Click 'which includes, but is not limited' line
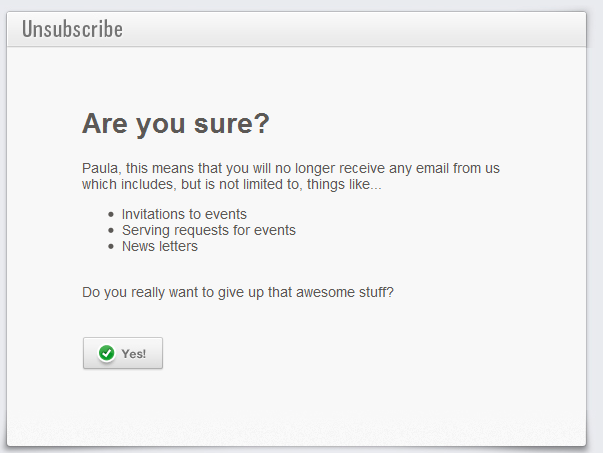The image size is (603, 453). pos(232,184)
